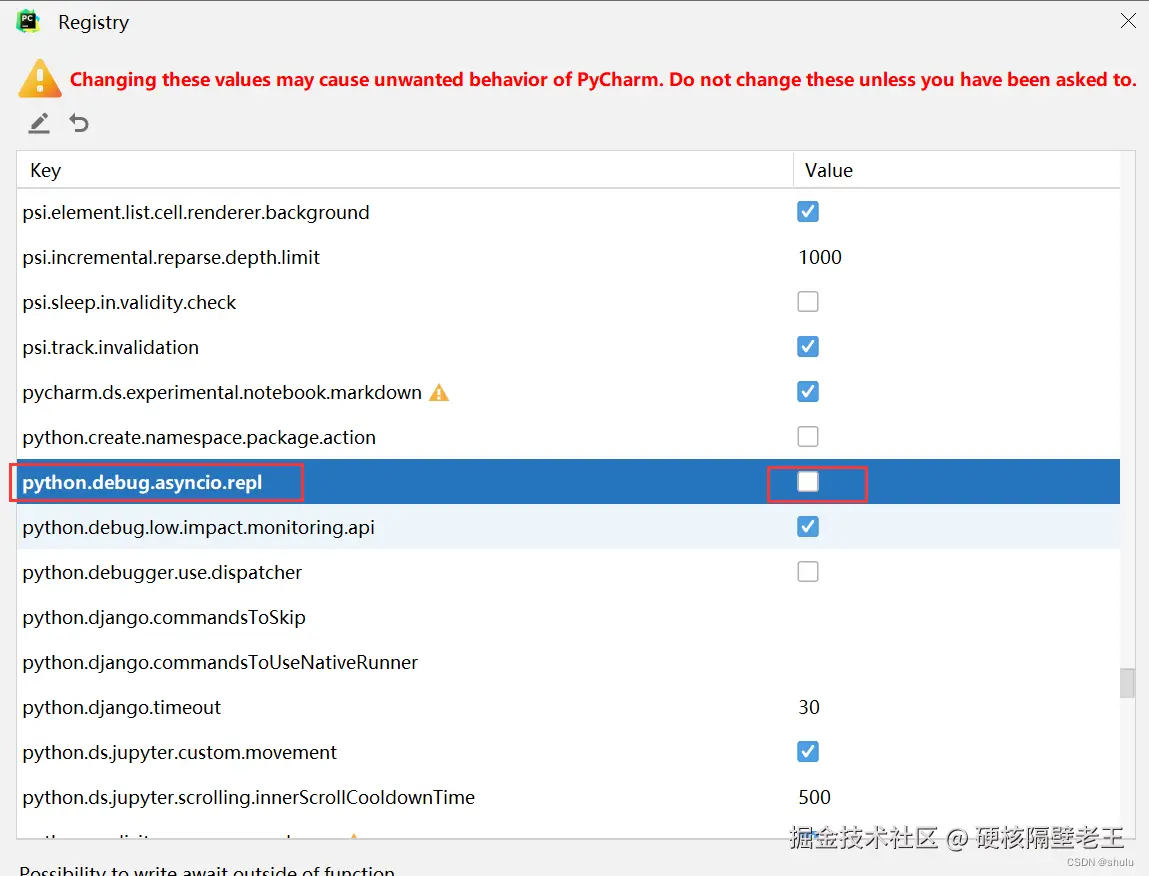
Task: Select python.debug.low.impact.monitoring.api key
Action: pyautogui.click(x=198, y=528)
